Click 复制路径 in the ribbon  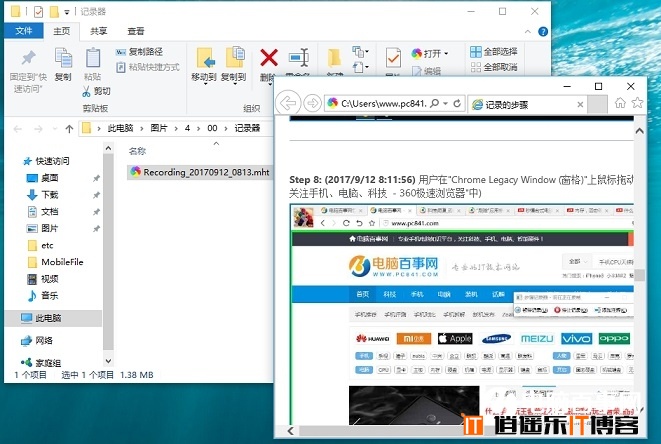(x=139, y=51)
